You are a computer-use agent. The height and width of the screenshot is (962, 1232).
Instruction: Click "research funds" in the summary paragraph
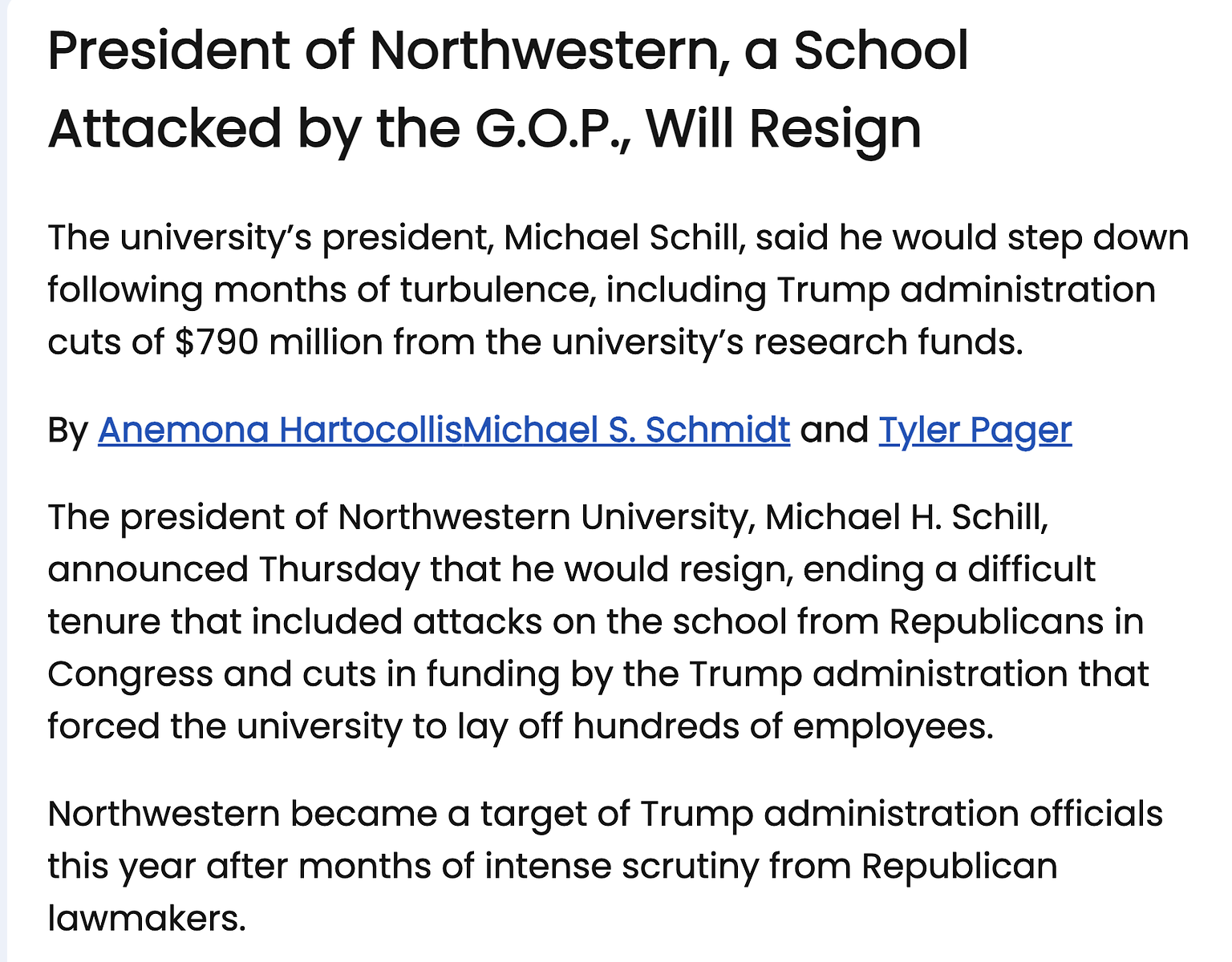(887, 342)
